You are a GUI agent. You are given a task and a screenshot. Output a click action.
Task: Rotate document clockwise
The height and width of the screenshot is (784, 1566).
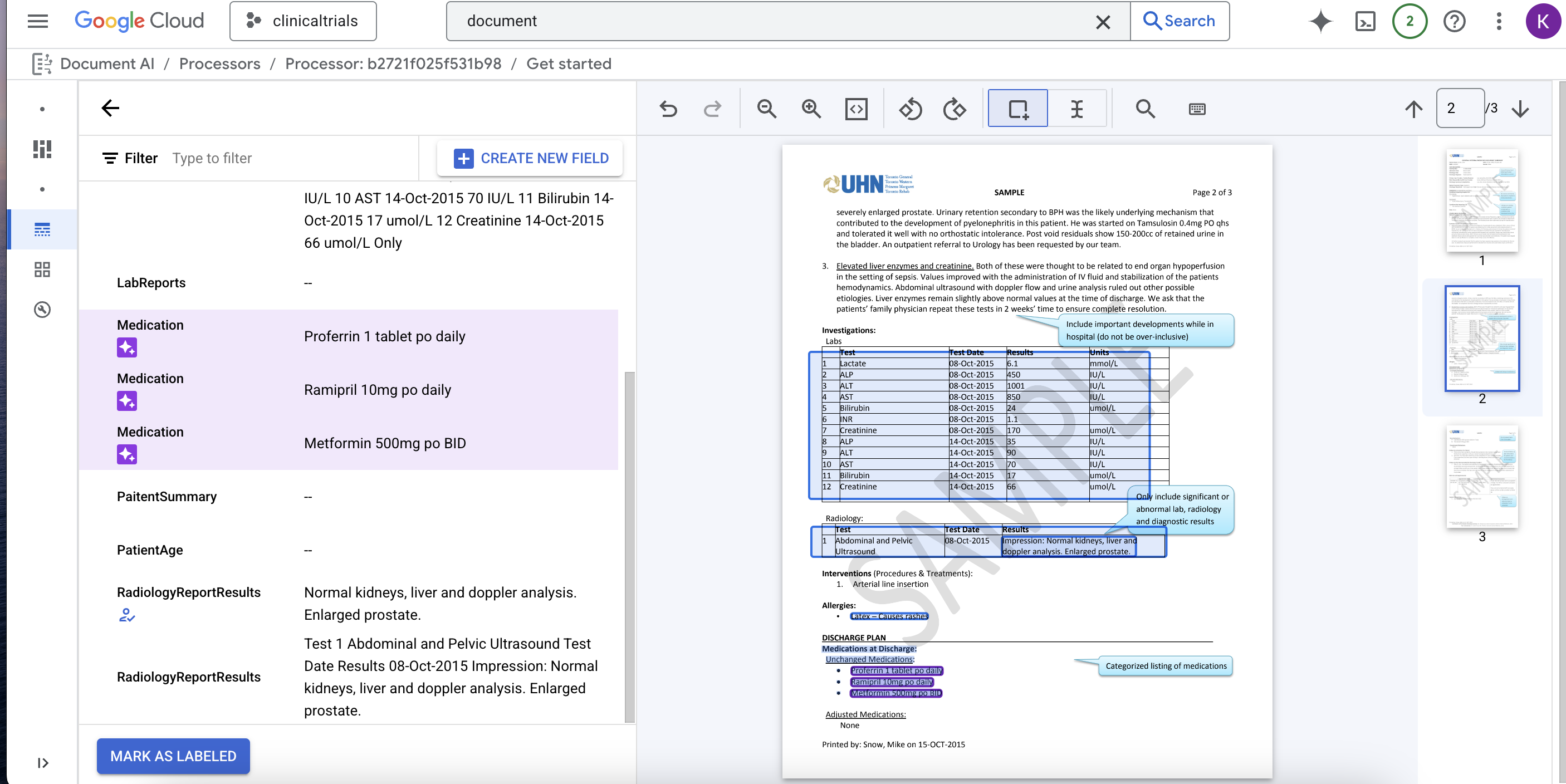tap(955, 109)
